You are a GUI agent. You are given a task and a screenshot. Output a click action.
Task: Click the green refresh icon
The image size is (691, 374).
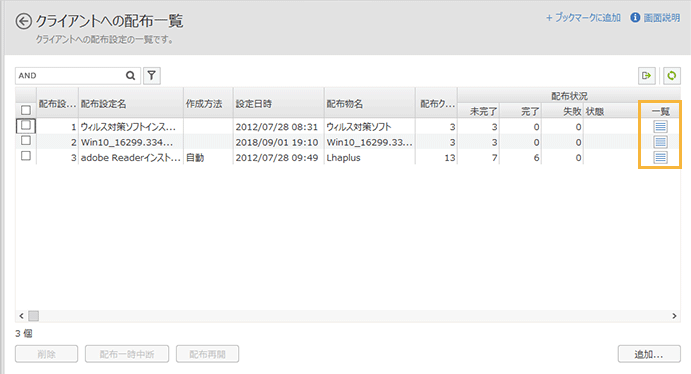(x=672, y=76)
